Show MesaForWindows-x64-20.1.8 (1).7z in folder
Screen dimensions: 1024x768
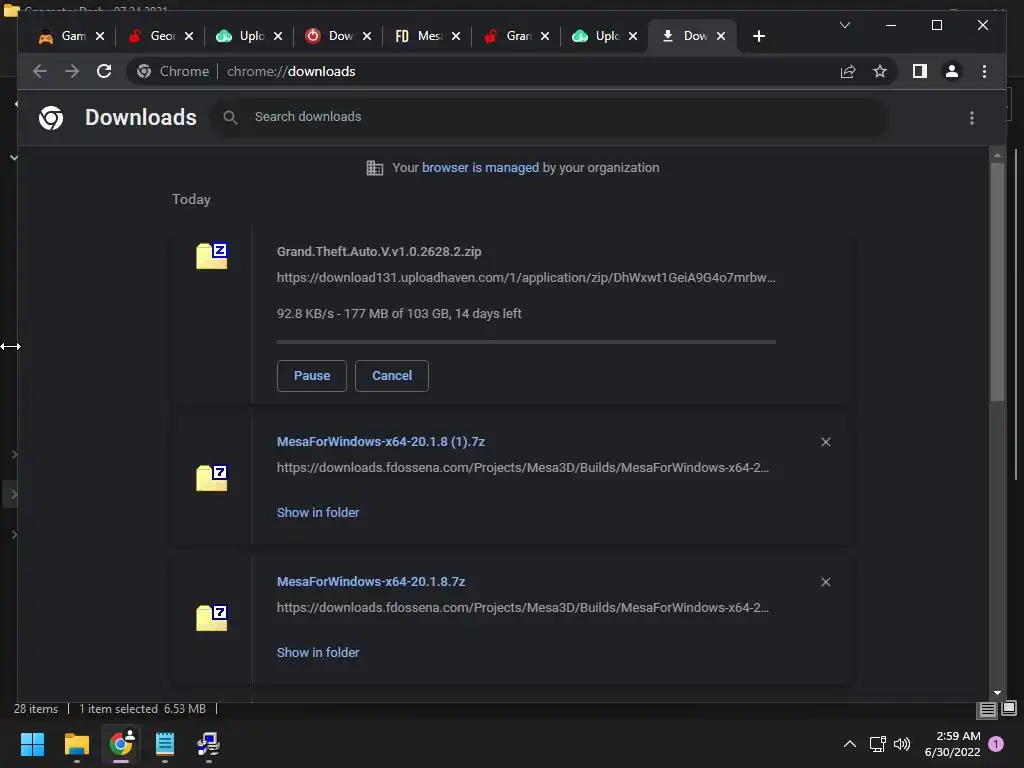tap(318, 513)
